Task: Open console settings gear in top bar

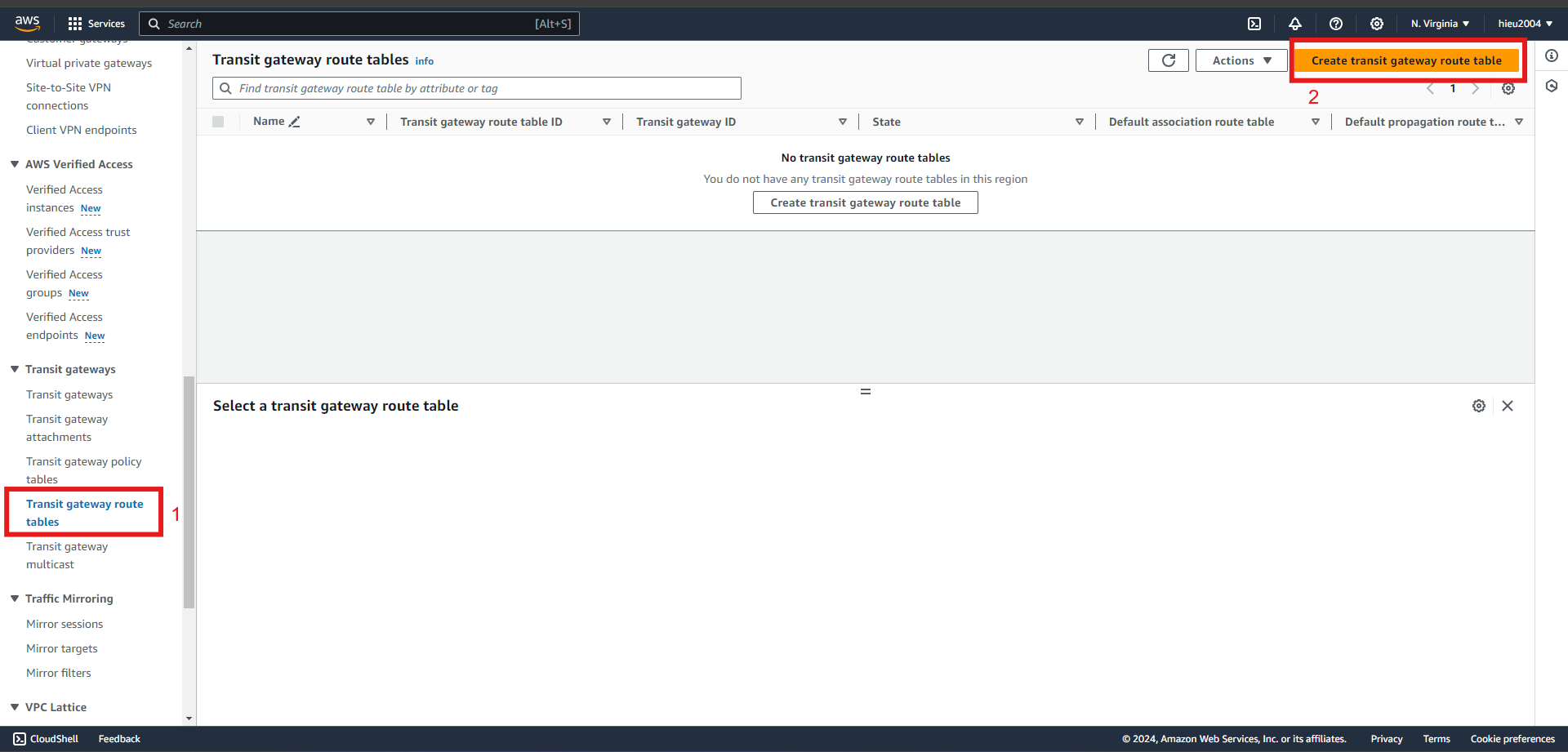Action: [1377, 24]
